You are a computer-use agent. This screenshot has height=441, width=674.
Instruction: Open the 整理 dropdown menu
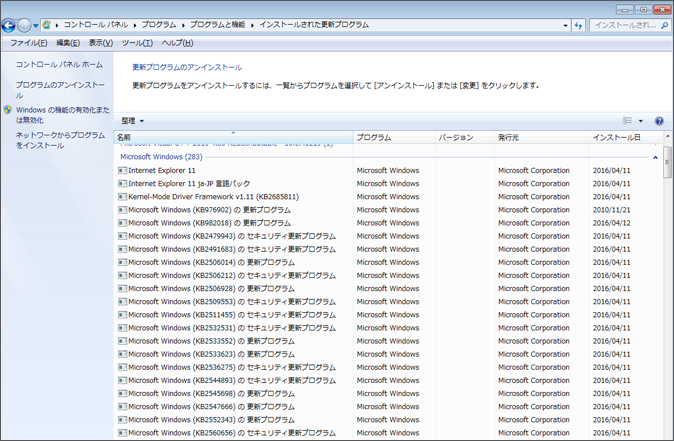132,121
